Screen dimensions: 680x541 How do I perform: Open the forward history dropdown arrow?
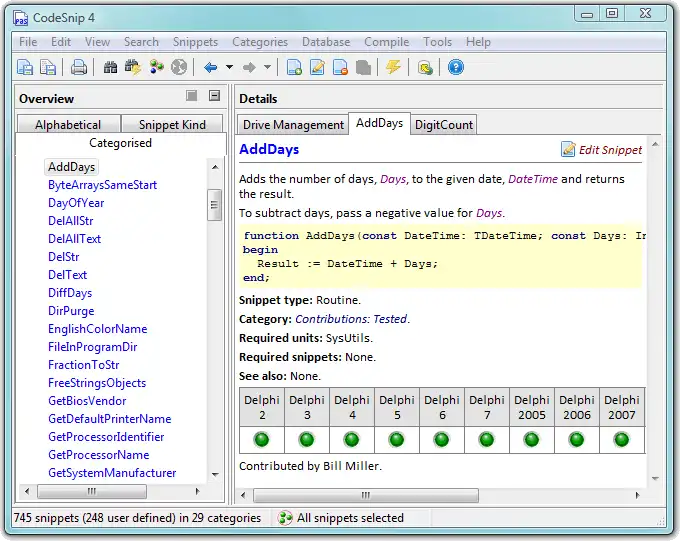(x=267, y=68)
